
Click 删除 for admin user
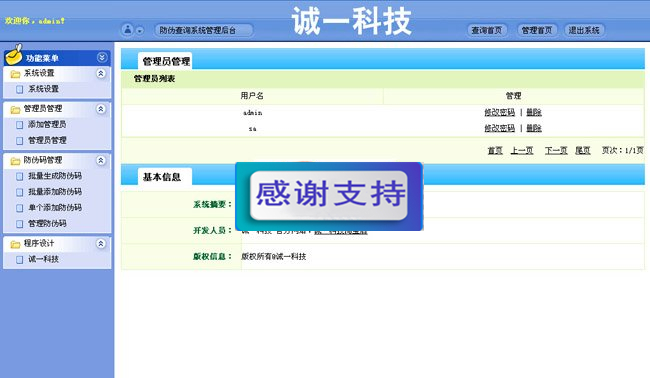[534, 112]
